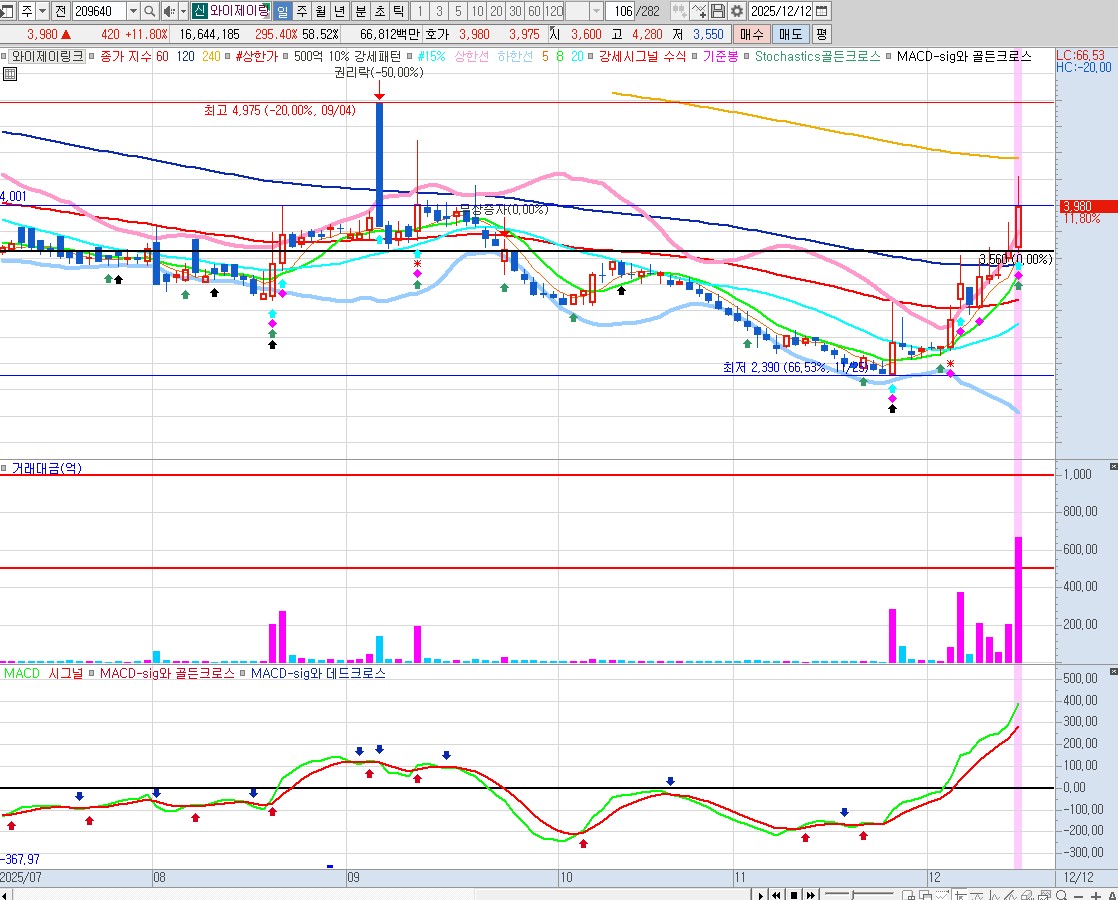Viewport: 1118px width, 900px height.
Task: Click the zoom magnifier icon at bottom
Action: (1062, 895)
